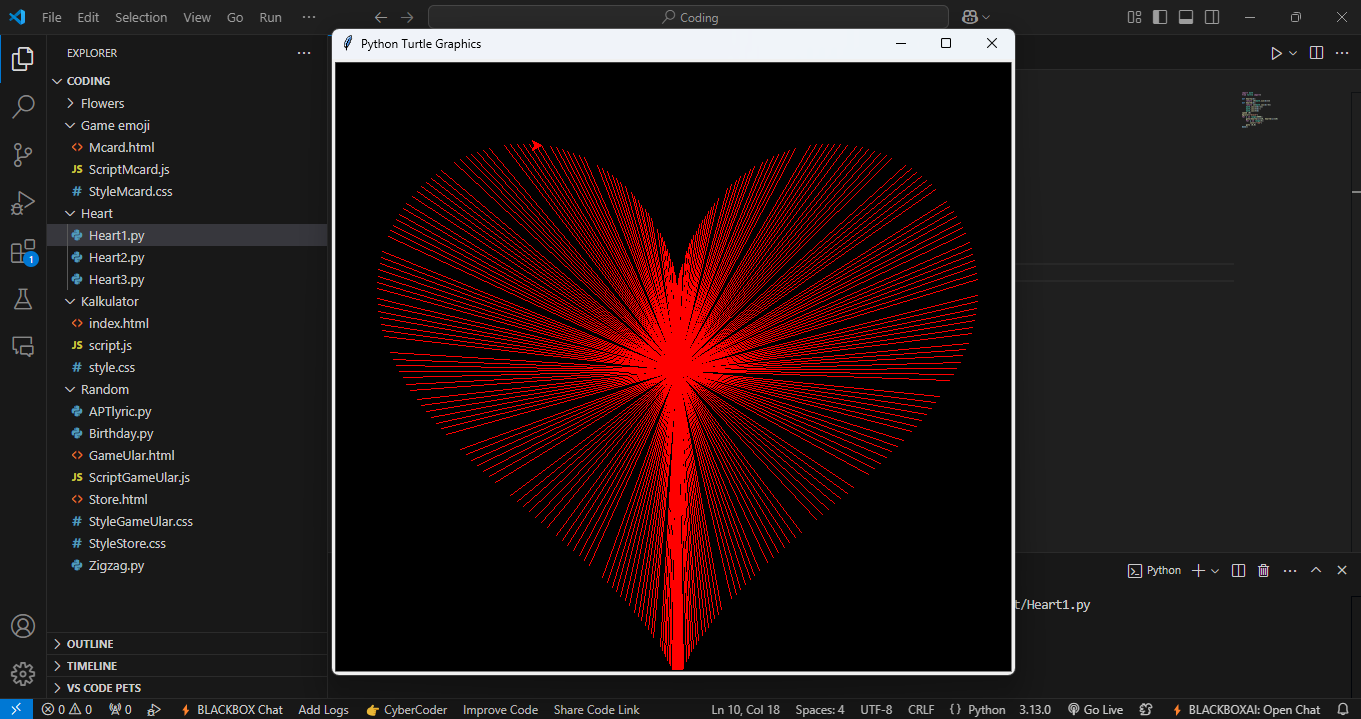
Task: Toggle the Panel layout control
Action: tap(1185, 17)
